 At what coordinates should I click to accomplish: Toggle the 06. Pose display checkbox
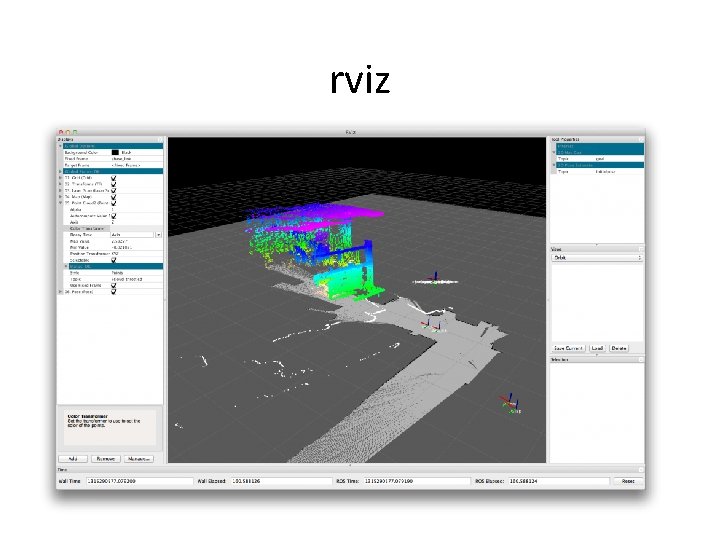pyautogui.click(x=113, y=292)
